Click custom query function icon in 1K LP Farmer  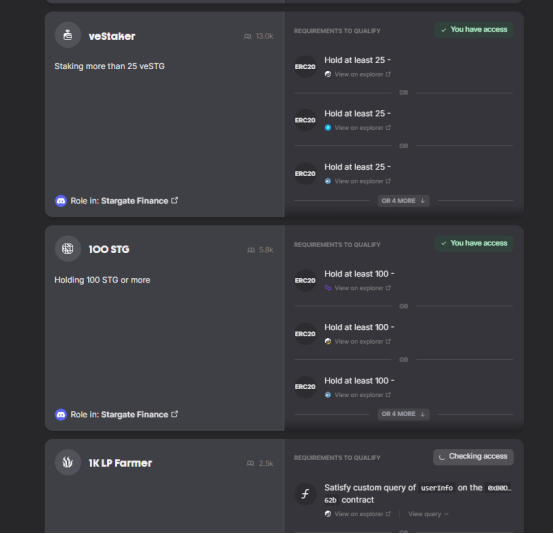click(x=305, y=494)
